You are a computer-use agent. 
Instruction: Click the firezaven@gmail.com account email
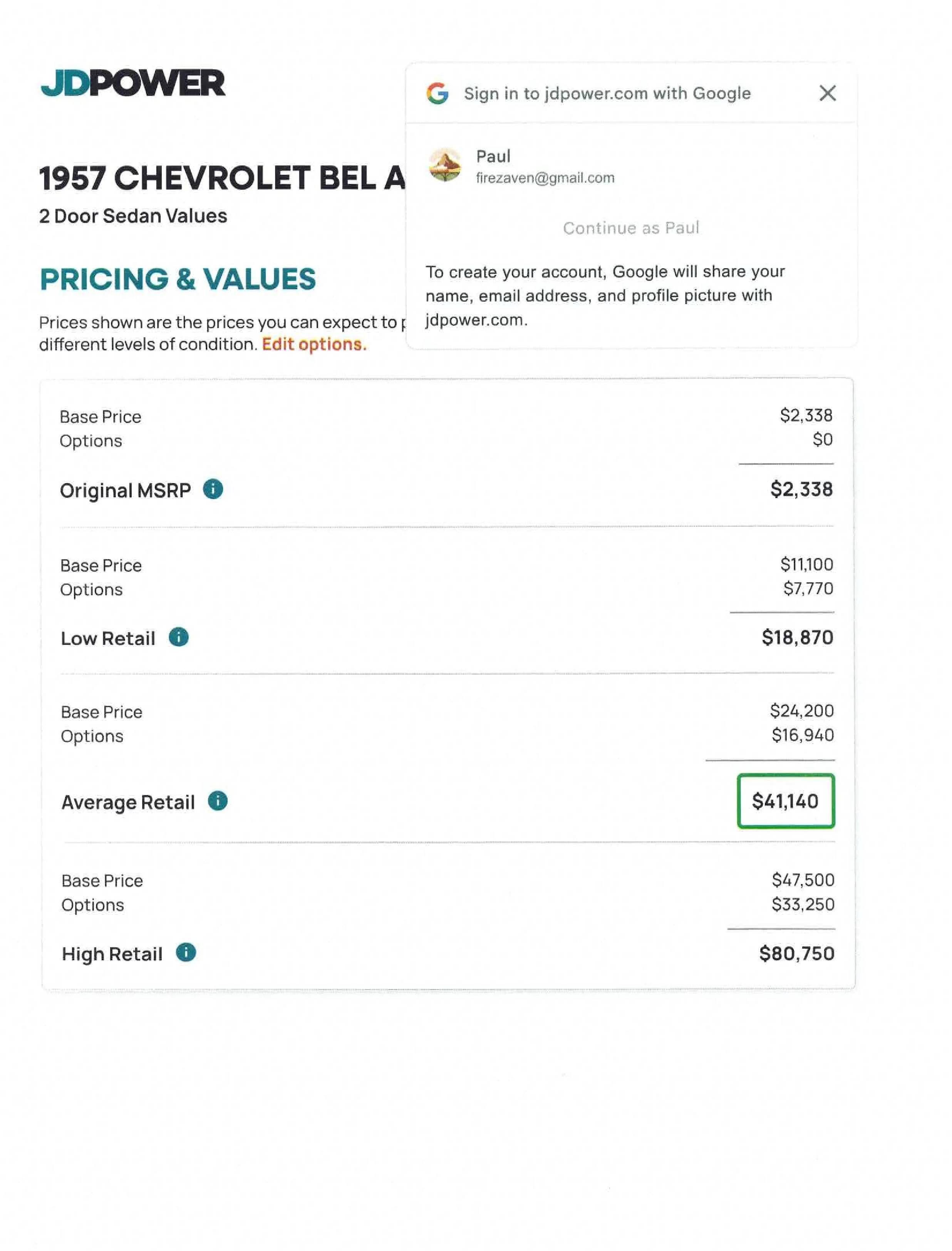pos(545,178)
